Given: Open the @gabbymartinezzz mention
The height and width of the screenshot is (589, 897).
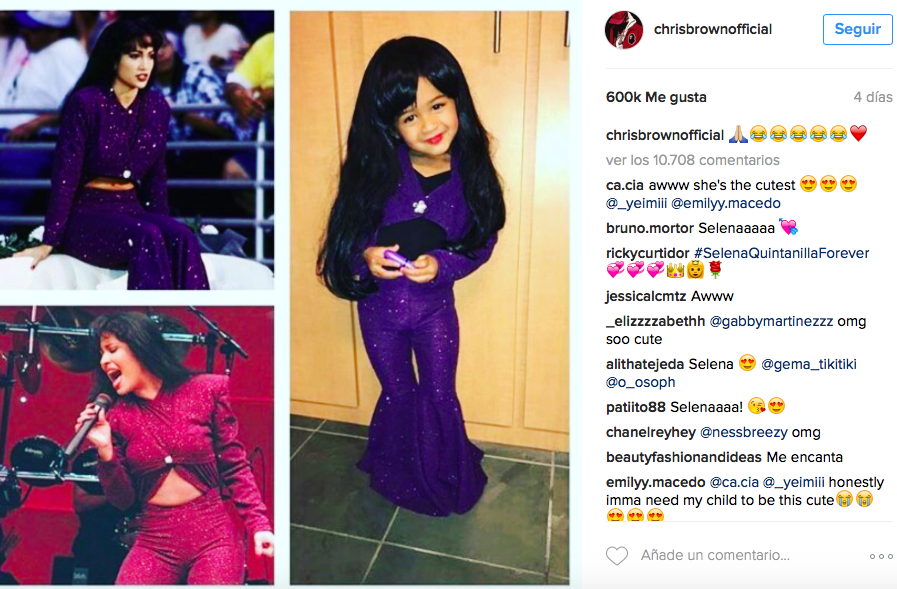Looking at the screenshot, I should click(x=771, y=321).
